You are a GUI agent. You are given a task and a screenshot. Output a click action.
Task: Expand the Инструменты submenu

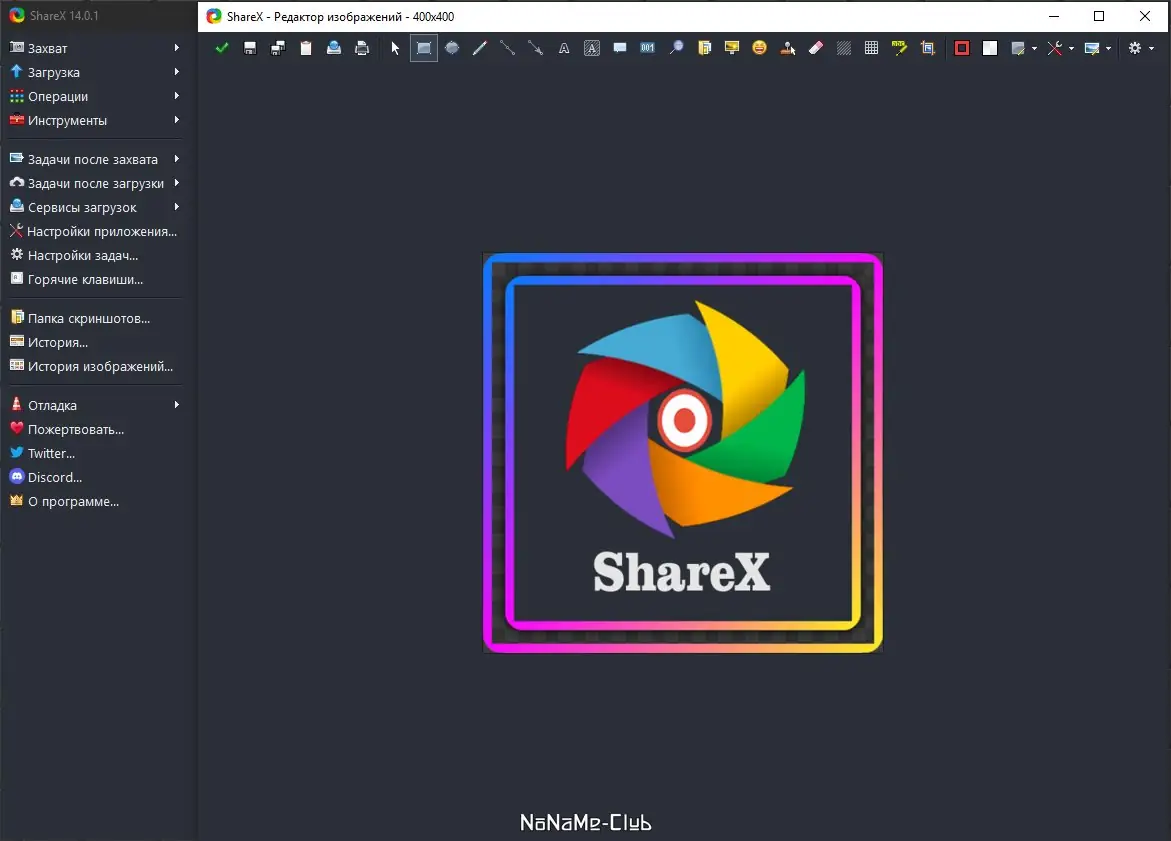pos(94,120)
